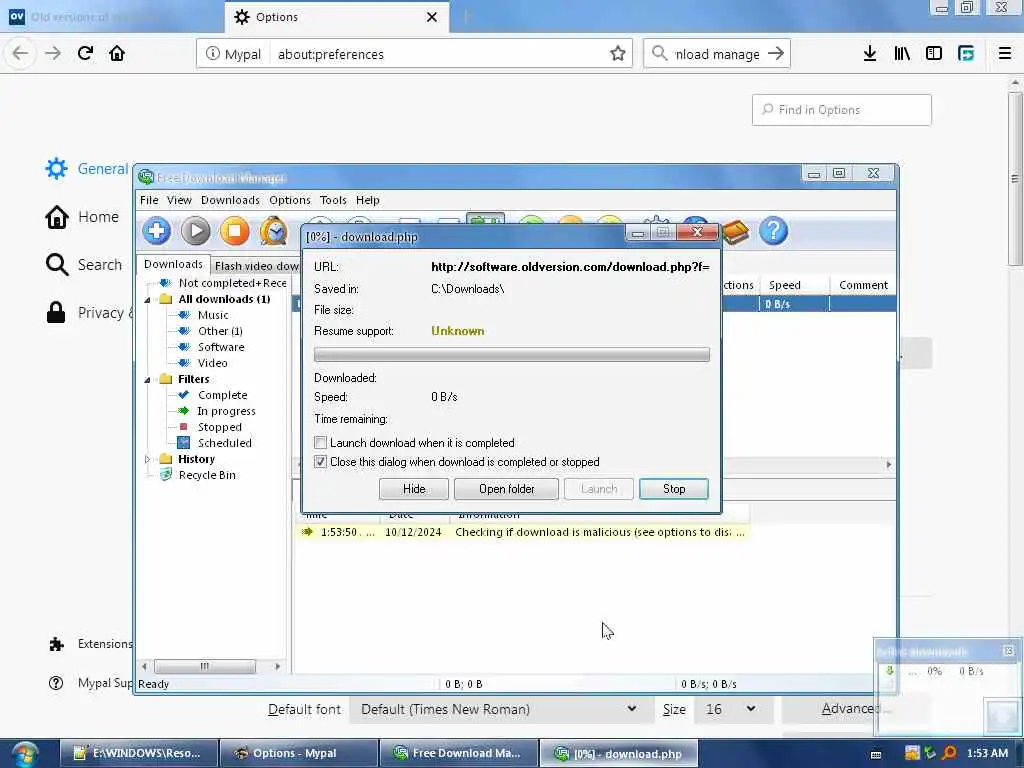Open the alarm clock scheduler icon
The height and width of the screenshot is (768, 1024).
point(274,231)
